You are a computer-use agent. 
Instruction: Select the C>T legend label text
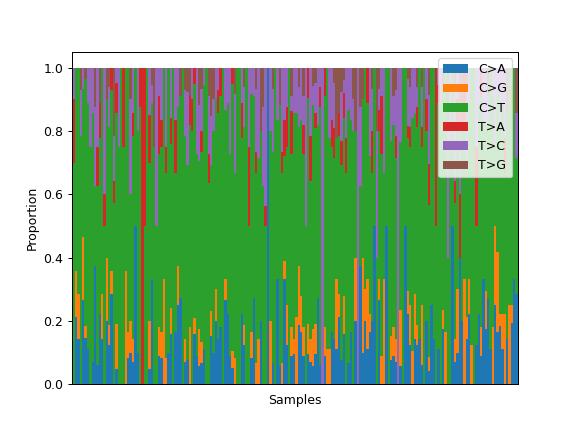492,107
